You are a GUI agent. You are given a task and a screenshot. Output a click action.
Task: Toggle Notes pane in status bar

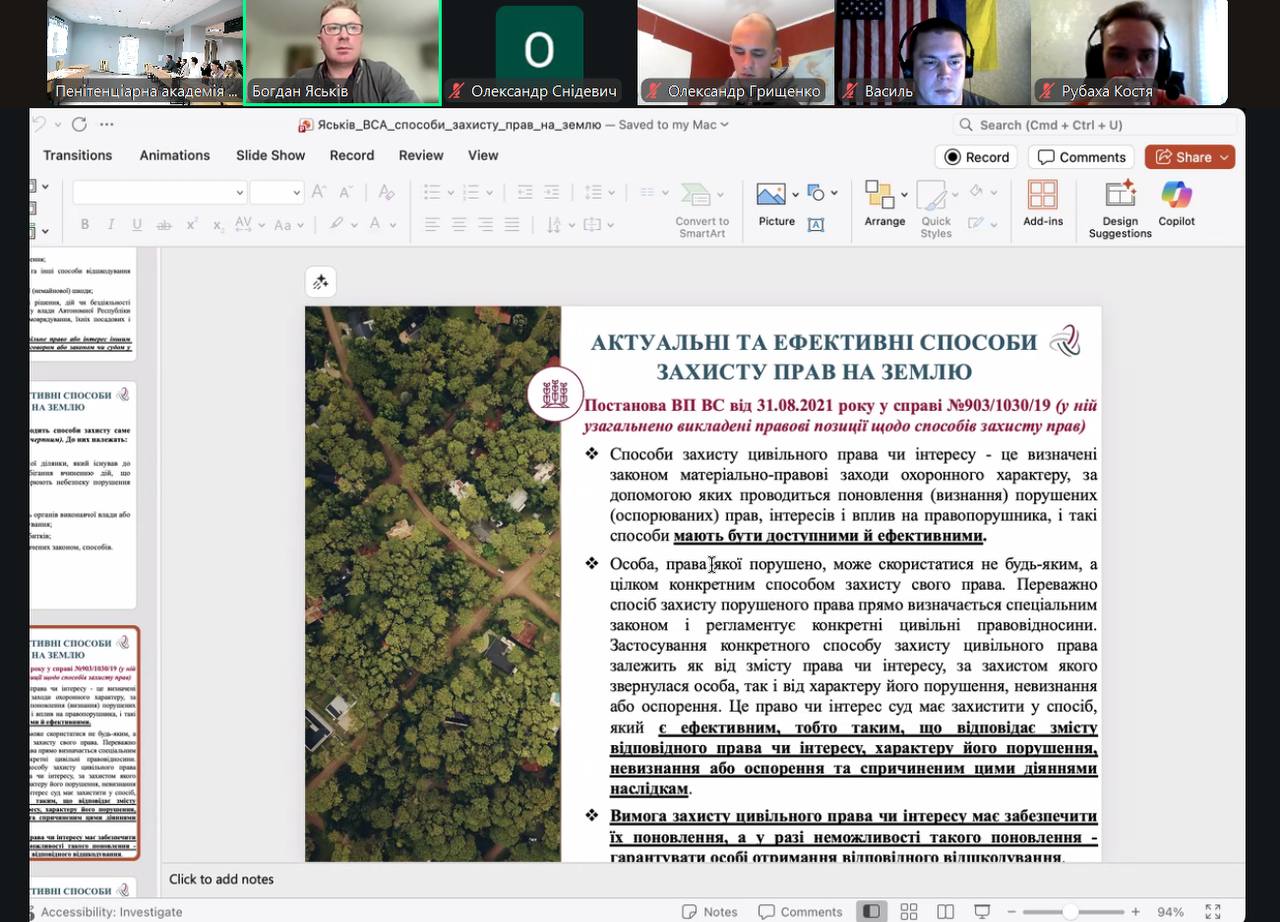[709, 911]
